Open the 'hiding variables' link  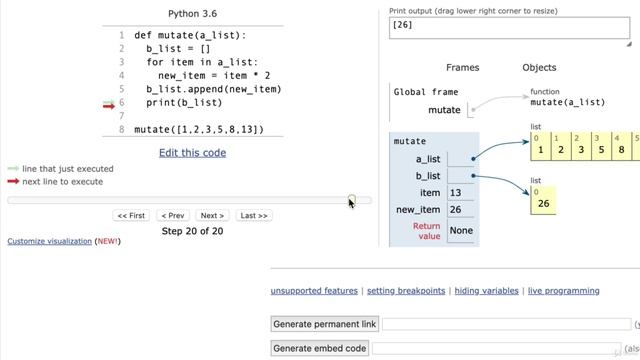[x=487, y=291]
